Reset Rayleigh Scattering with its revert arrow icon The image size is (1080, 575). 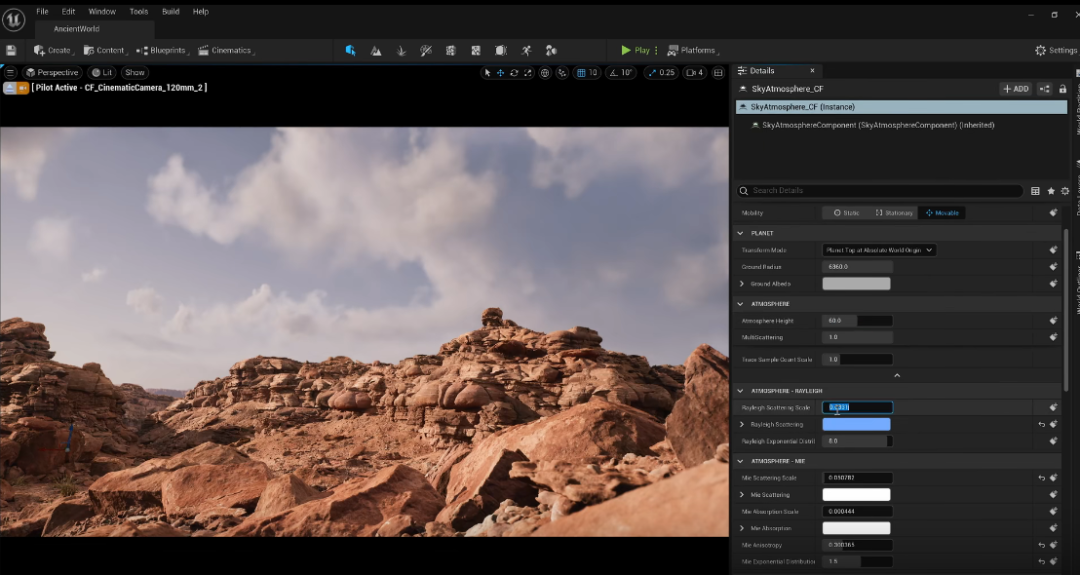click(x=1041, y=425)
